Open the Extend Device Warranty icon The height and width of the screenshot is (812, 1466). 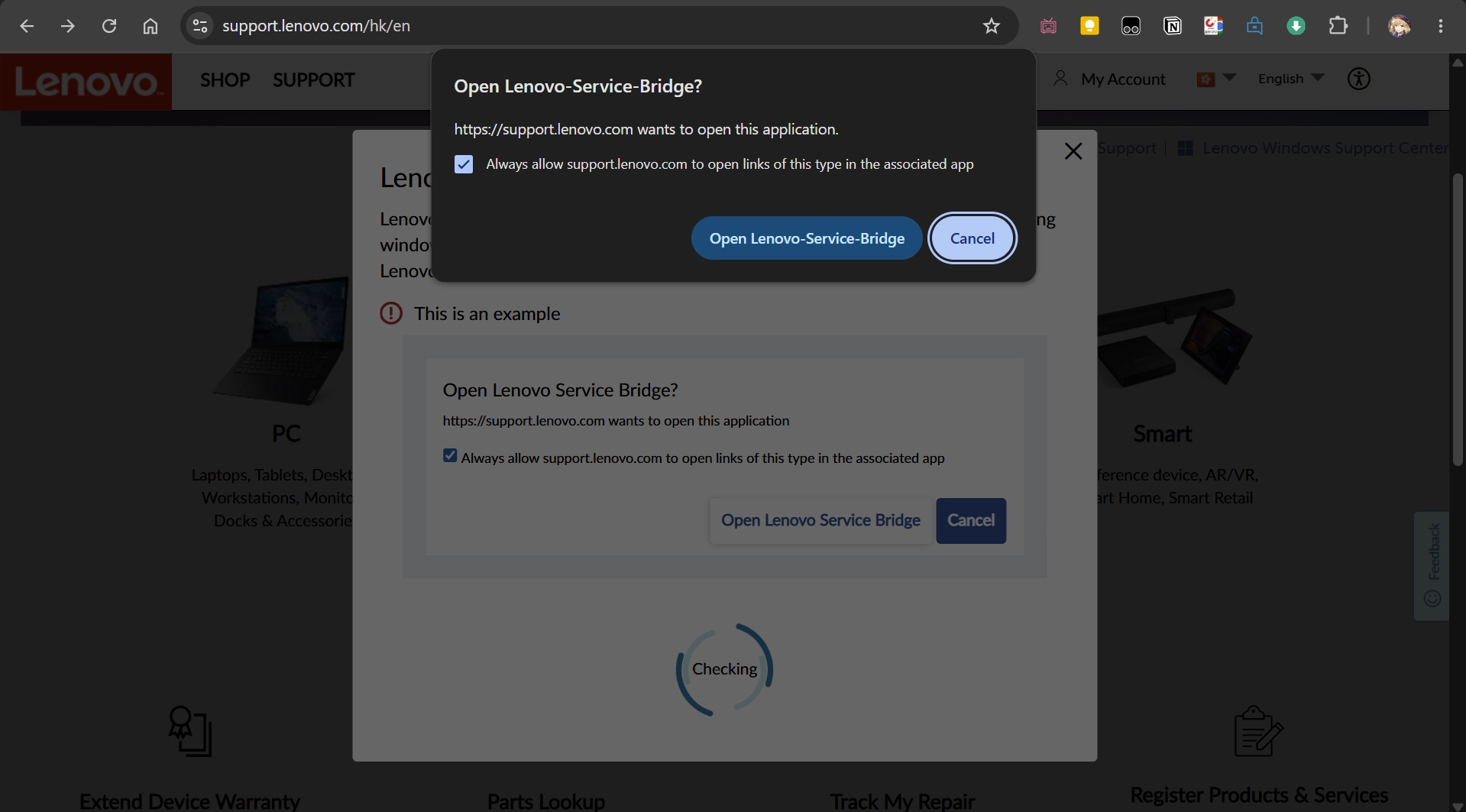click(189, 731)
